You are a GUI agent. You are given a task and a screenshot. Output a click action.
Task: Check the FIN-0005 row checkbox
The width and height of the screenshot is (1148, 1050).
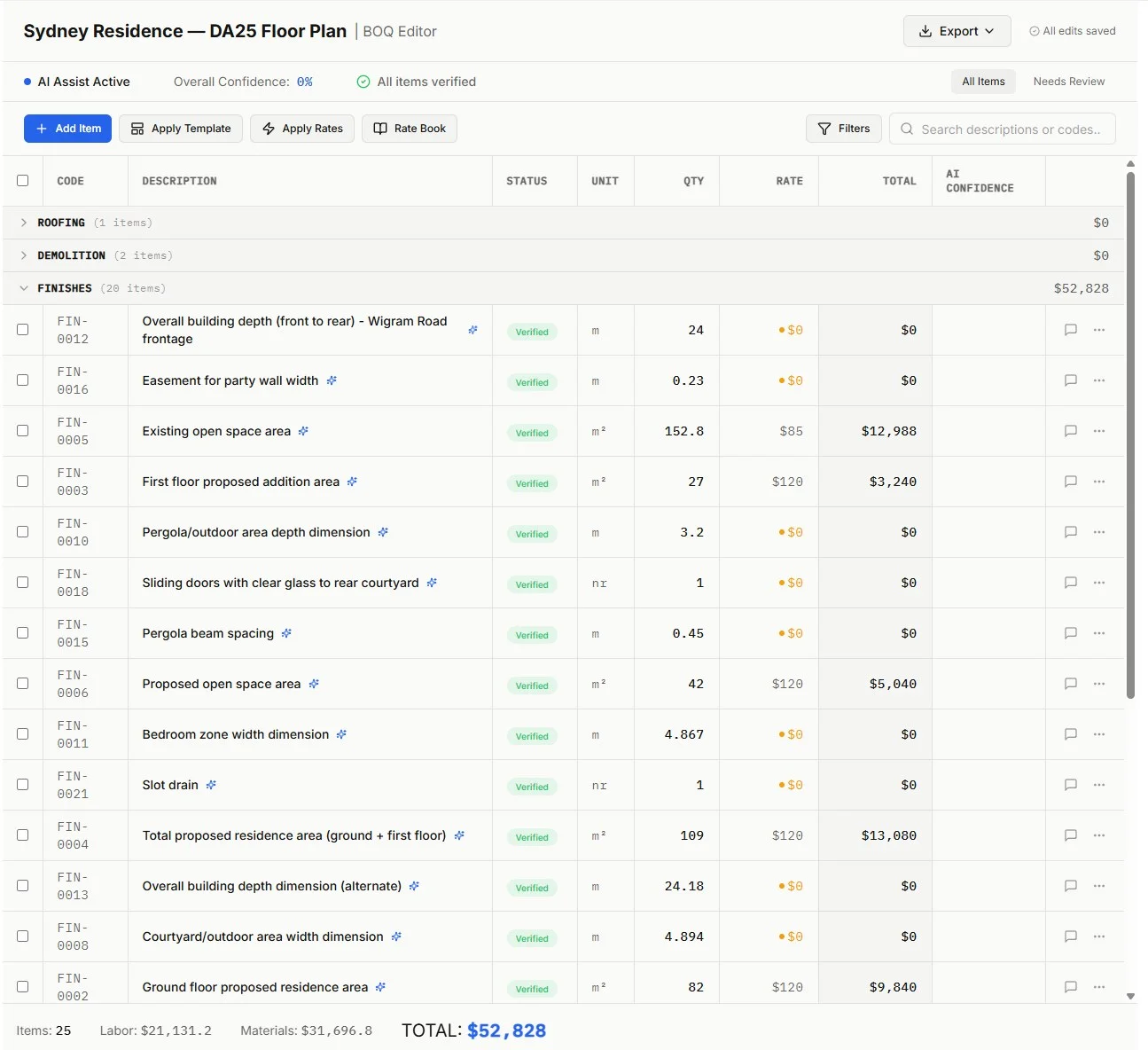click(x=23, y=431)
